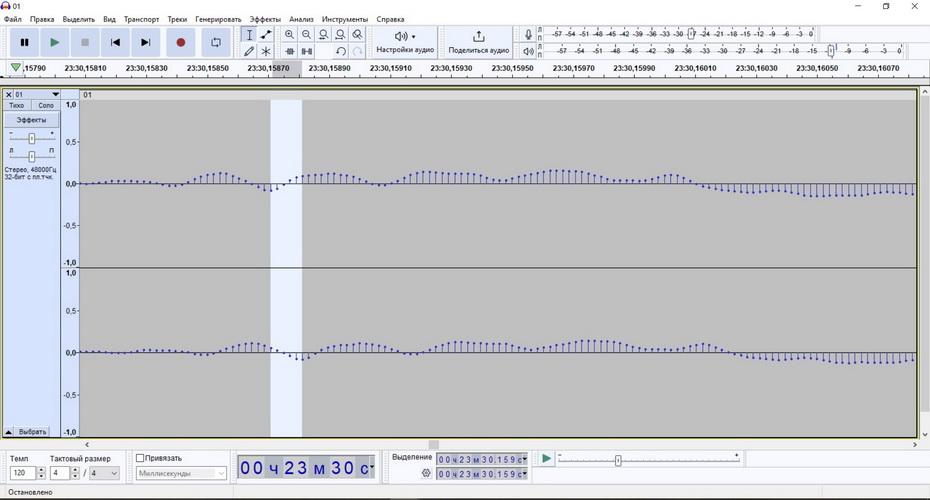Adjust the recording level slider
This screenshot has width=930, height=500.
691,34
